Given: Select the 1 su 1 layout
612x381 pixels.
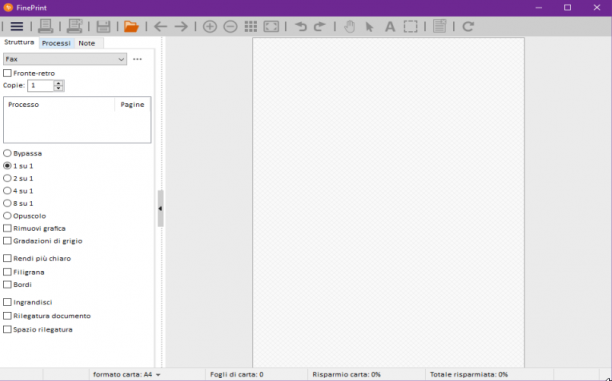Looking at the screenshot, I should [x=7, y=166].
